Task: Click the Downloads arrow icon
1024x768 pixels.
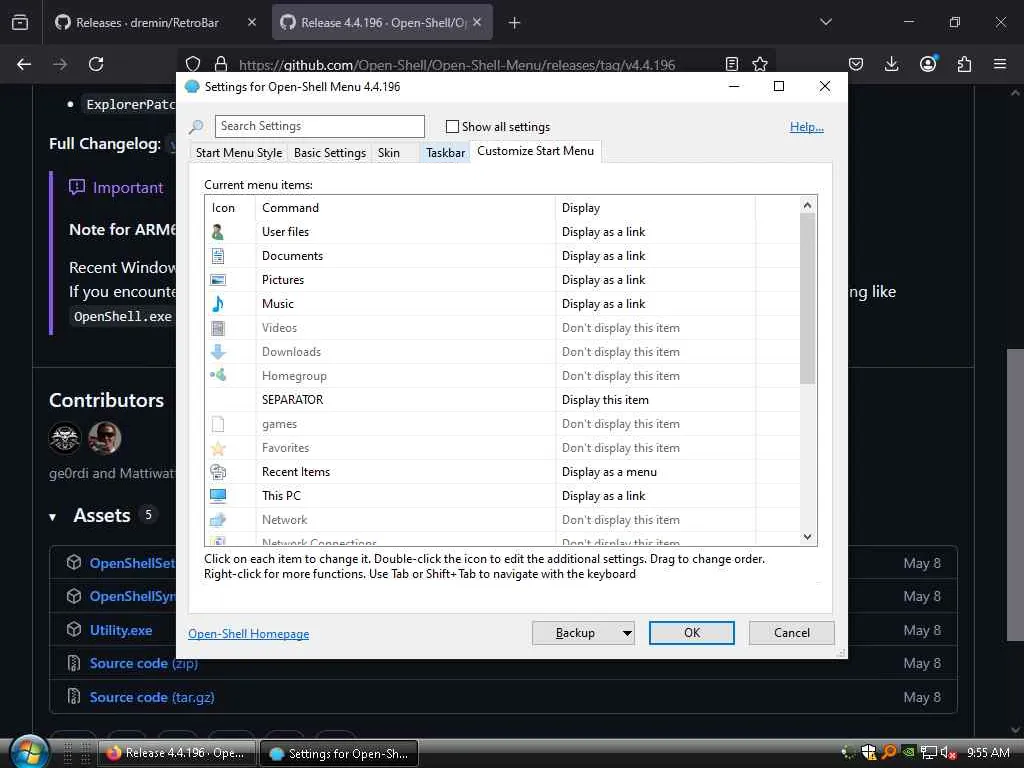Action: [218, 352]
